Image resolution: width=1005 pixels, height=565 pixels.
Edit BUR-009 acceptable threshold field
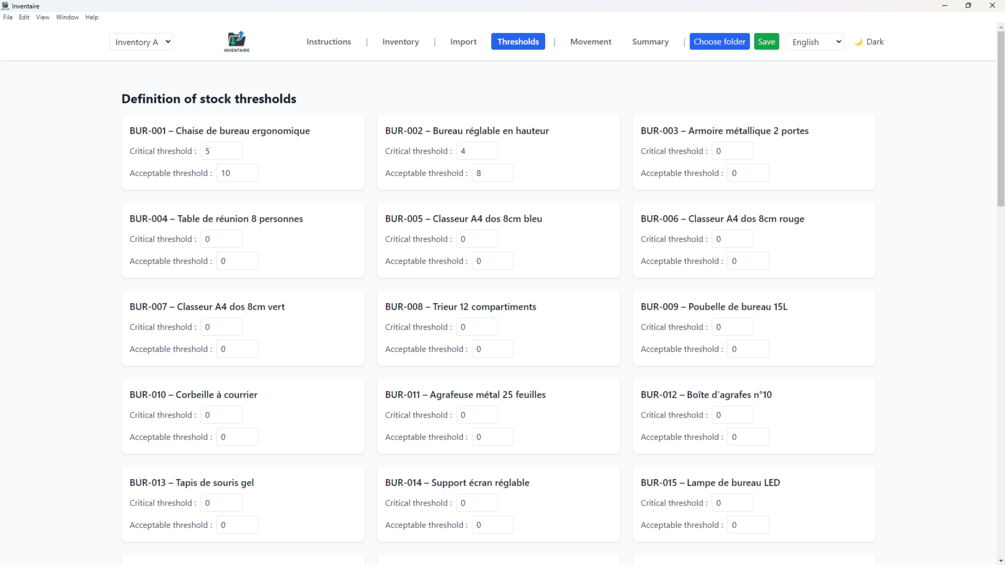tap(748, 349)
